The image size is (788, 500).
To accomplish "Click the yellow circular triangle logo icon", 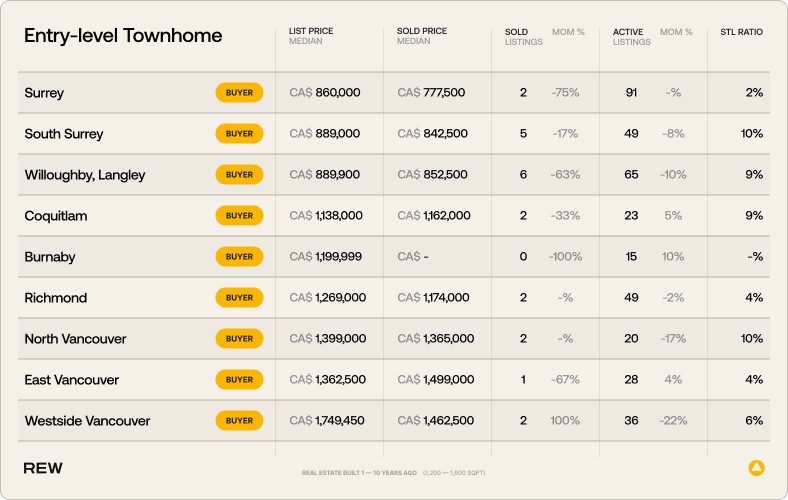I will click(x=756, y=468).
